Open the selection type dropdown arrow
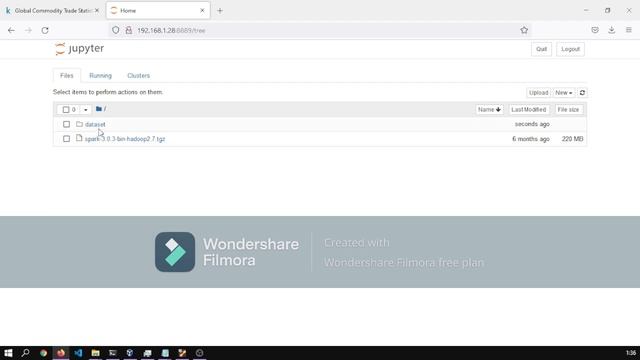This screenshot has width=640, height=360. [85, 109]
